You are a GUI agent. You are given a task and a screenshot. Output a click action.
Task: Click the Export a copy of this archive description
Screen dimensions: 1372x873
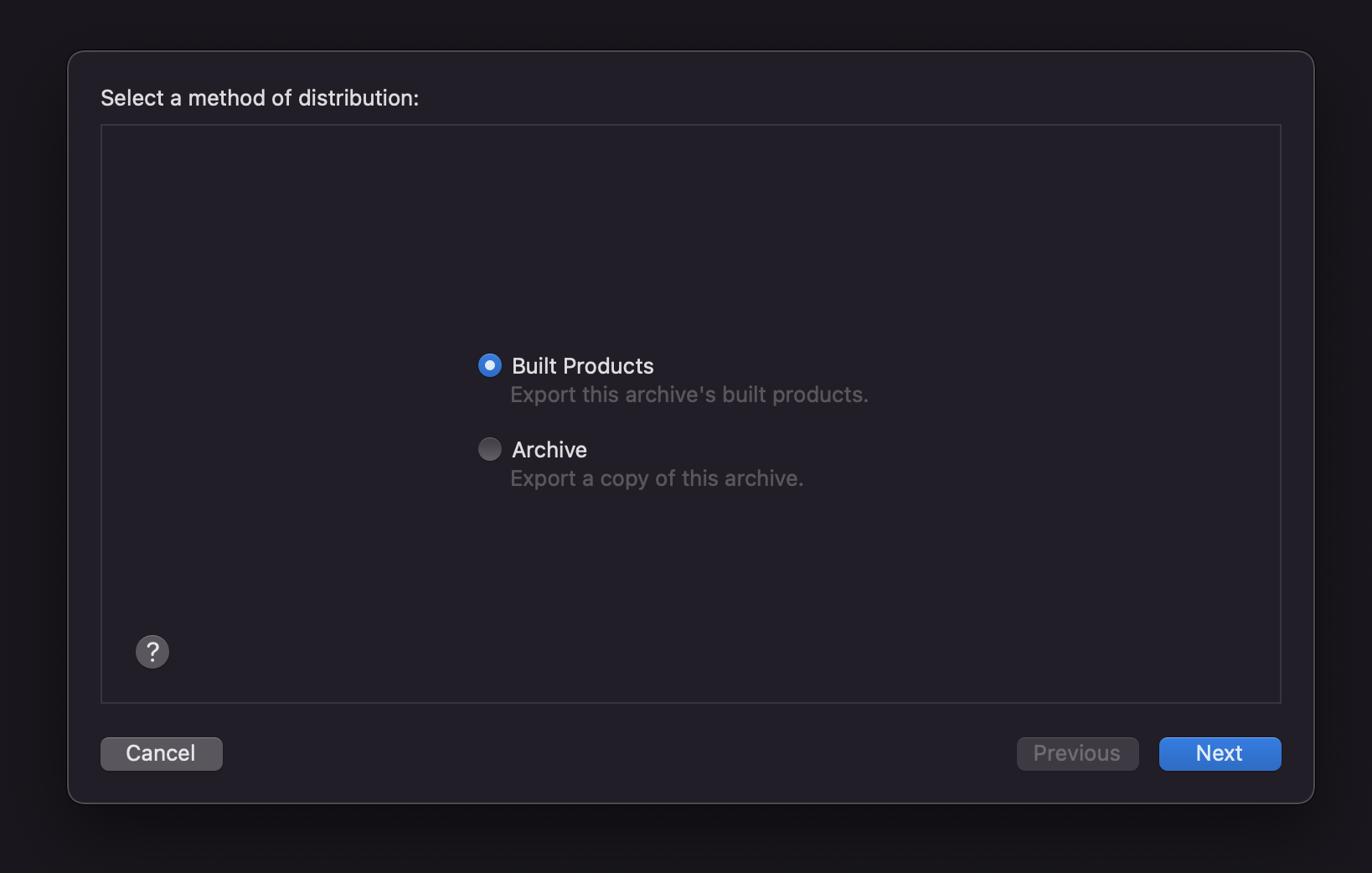(x=656, y=478)
